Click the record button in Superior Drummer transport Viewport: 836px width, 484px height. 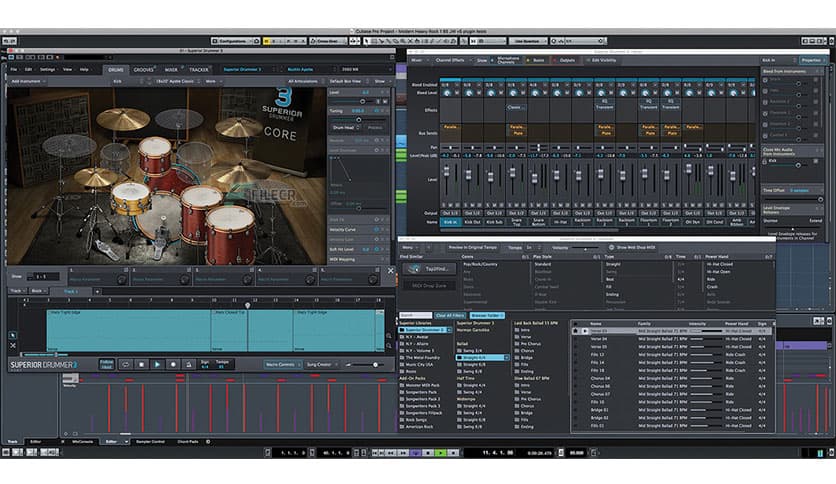173,365
